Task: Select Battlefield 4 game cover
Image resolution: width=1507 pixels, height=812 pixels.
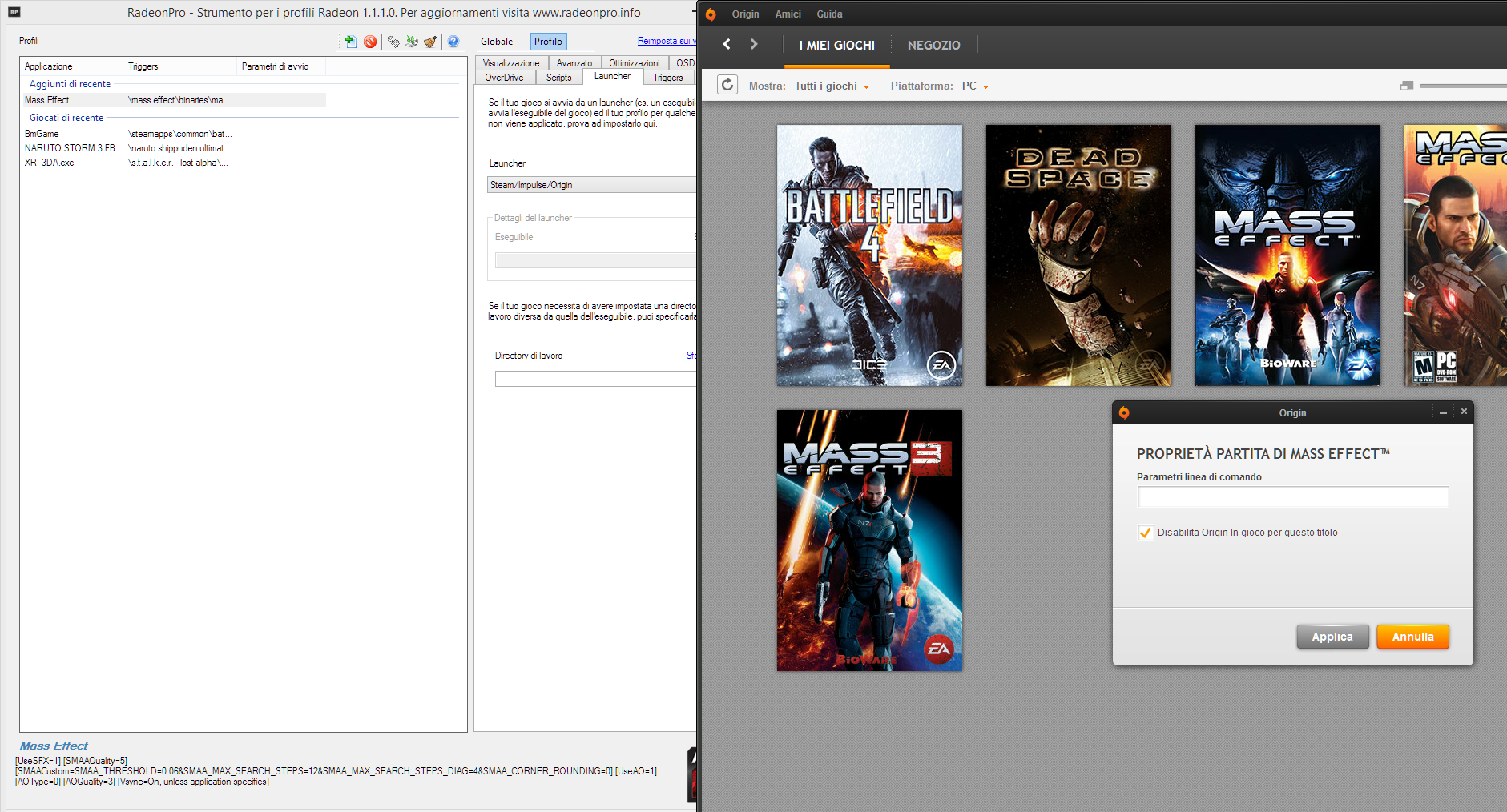Action: pos(869,255)
